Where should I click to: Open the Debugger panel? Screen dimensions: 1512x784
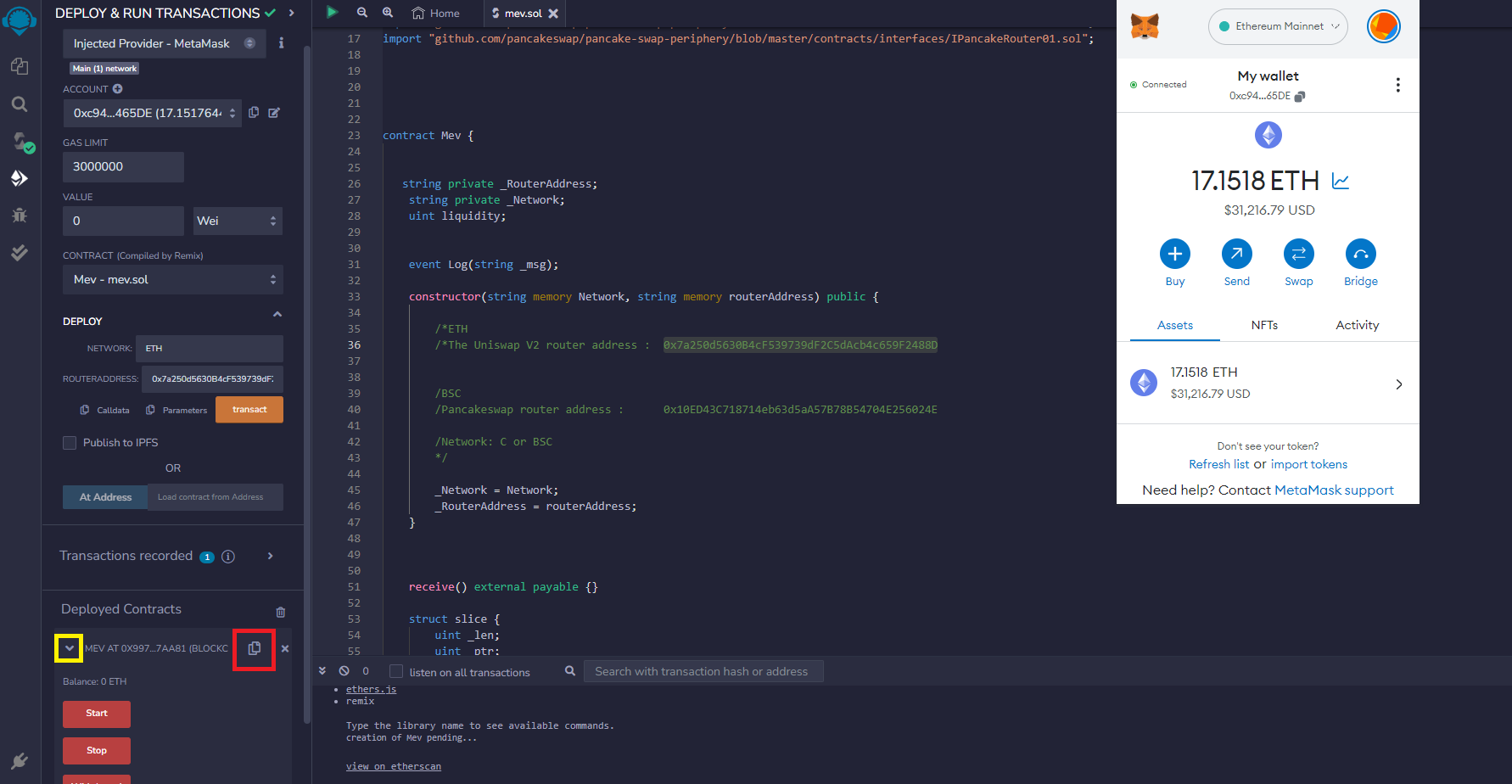coord(20,215)
